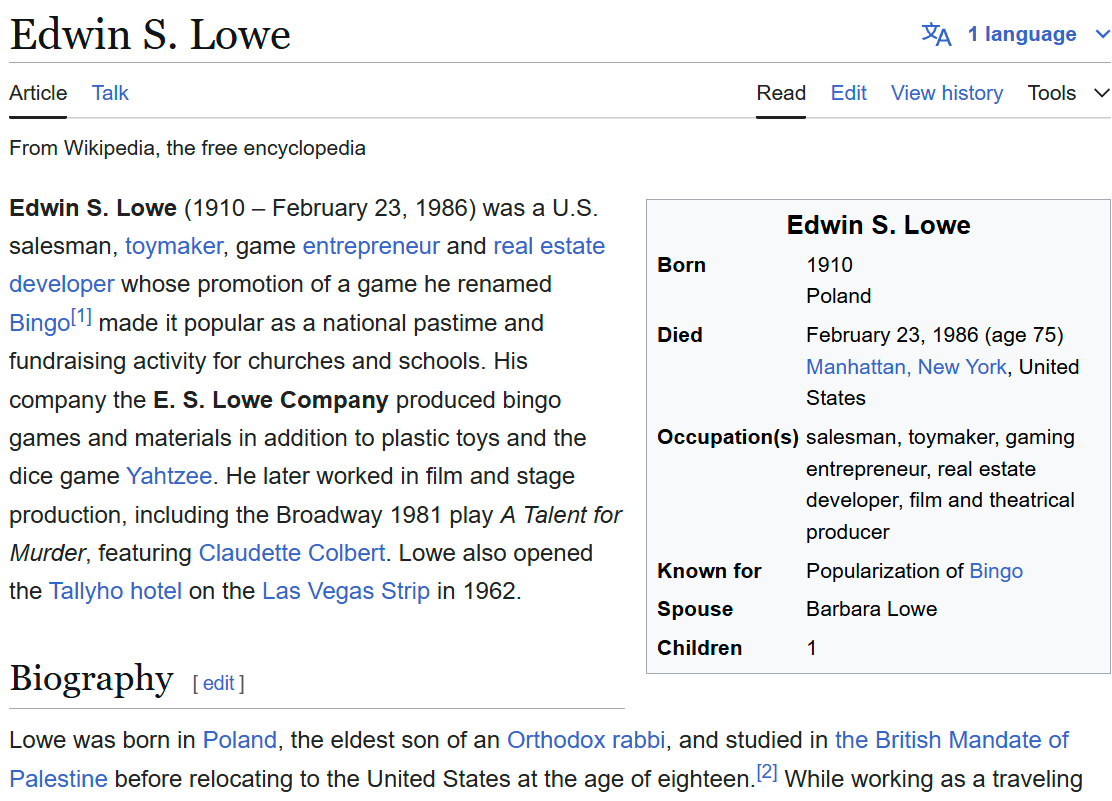Open the View history tab
1112x801 pixels.
[x=947, y=93]
